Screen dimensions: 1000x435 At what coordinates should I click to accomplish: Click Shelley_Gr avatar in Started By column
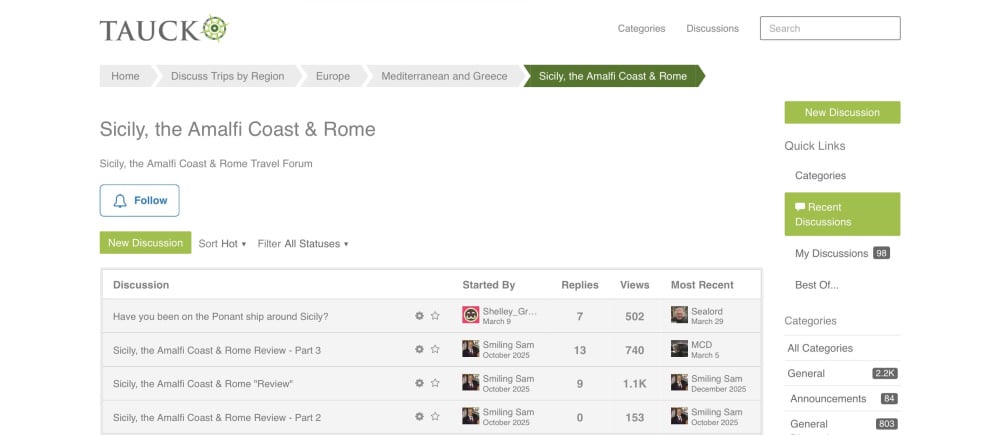coord(471,314)
